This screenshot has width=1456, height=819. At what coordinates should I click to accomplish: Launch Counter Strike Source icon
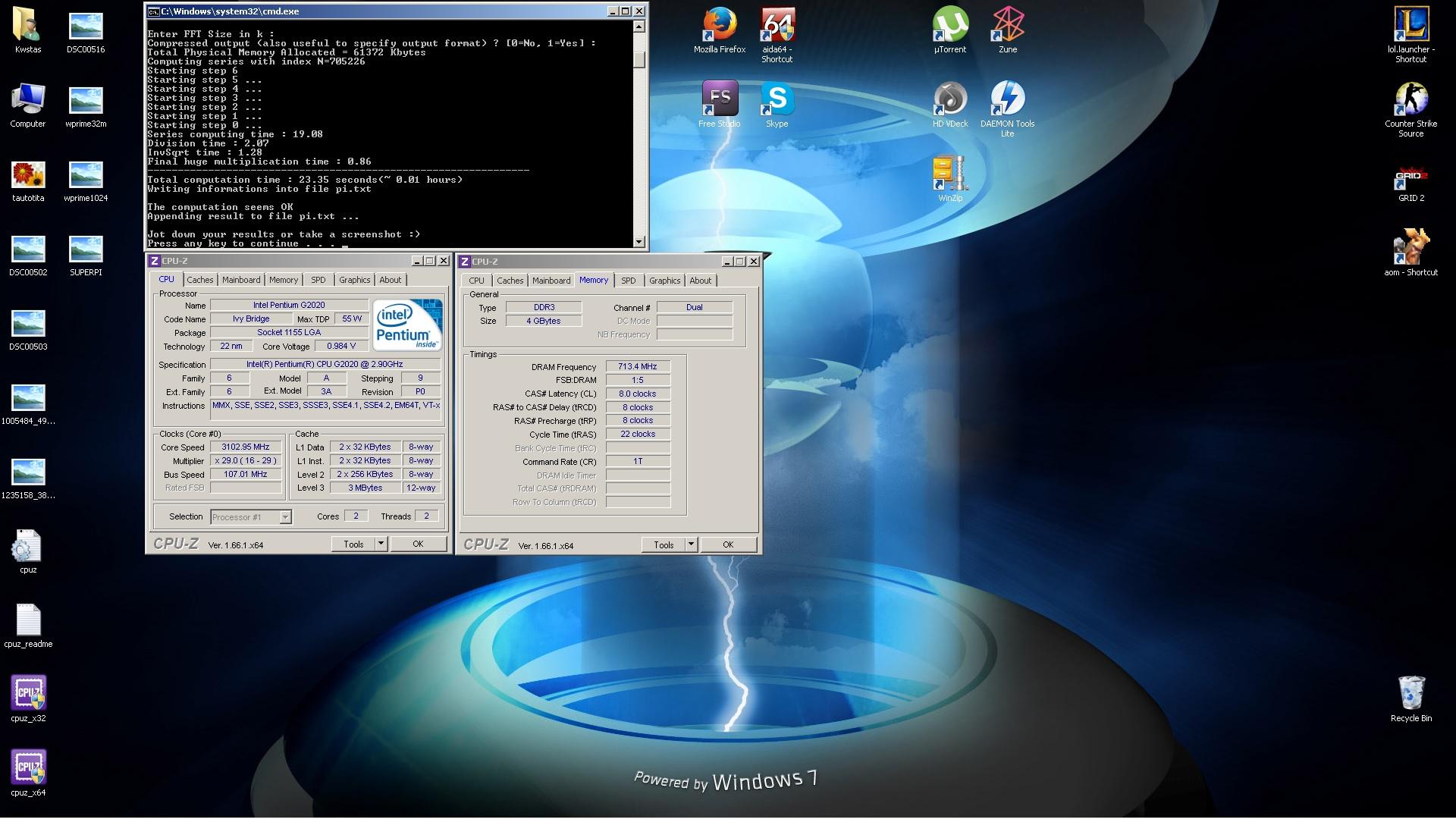[x=1411, y=109]
